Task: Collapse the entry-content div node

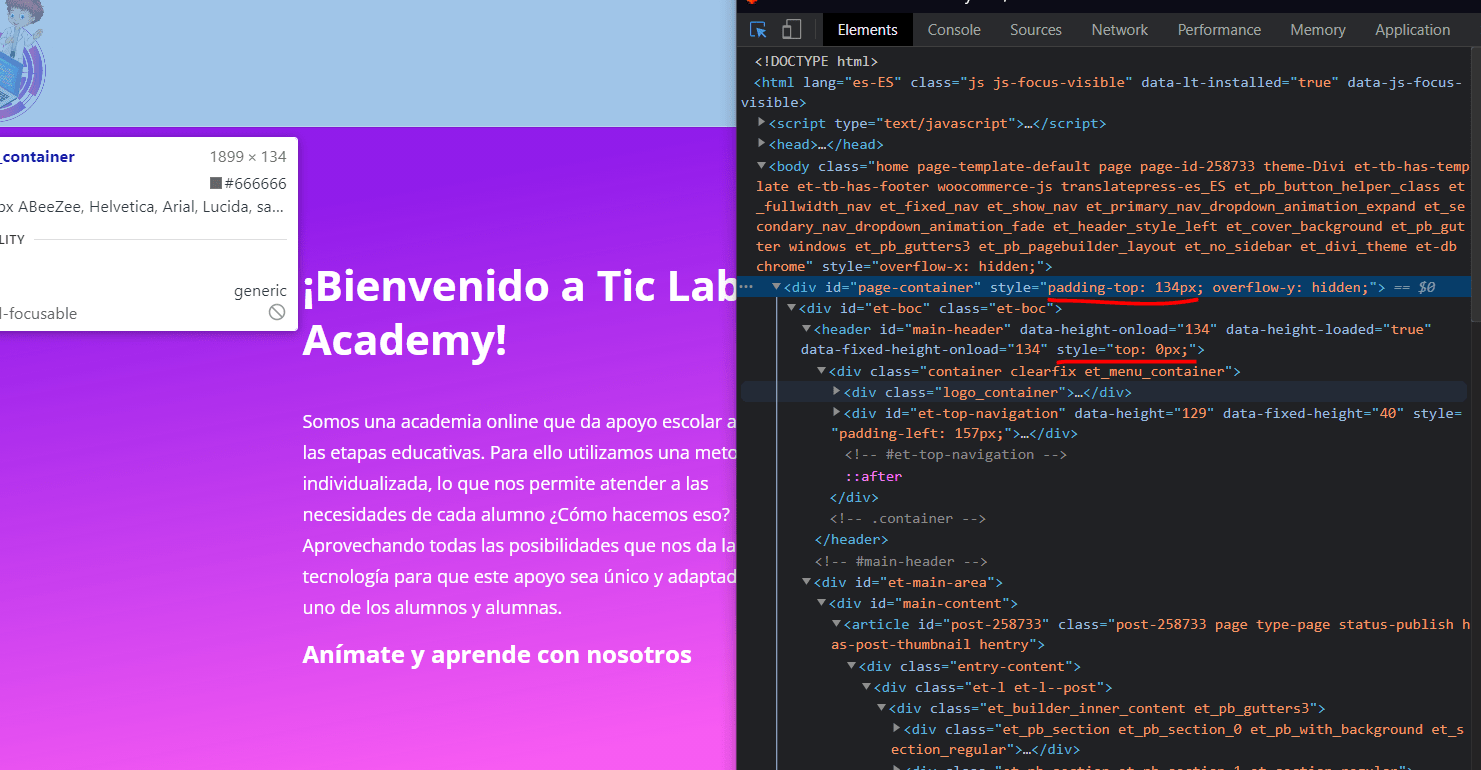Action: click(852, 666)
